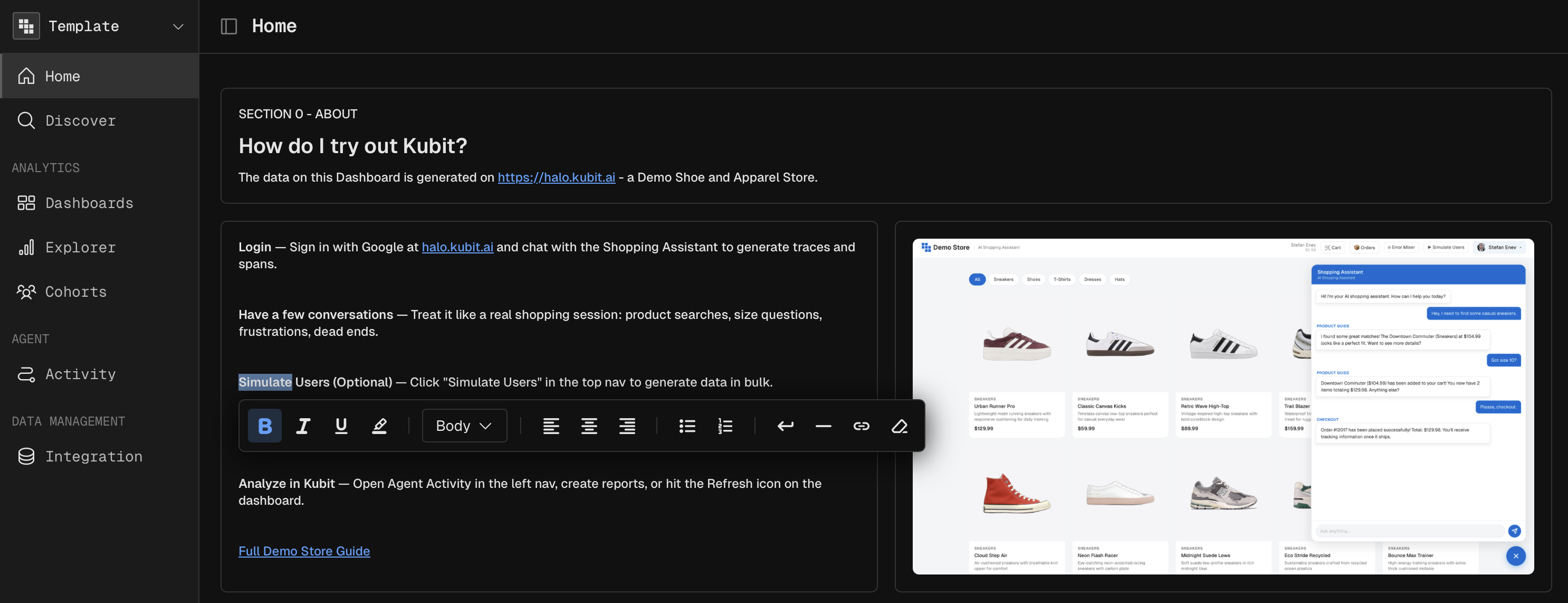The width and height of the screenshot is (1568, 603).
Task: Open Cohorts in the sidebar
Action: coord(100,292)
